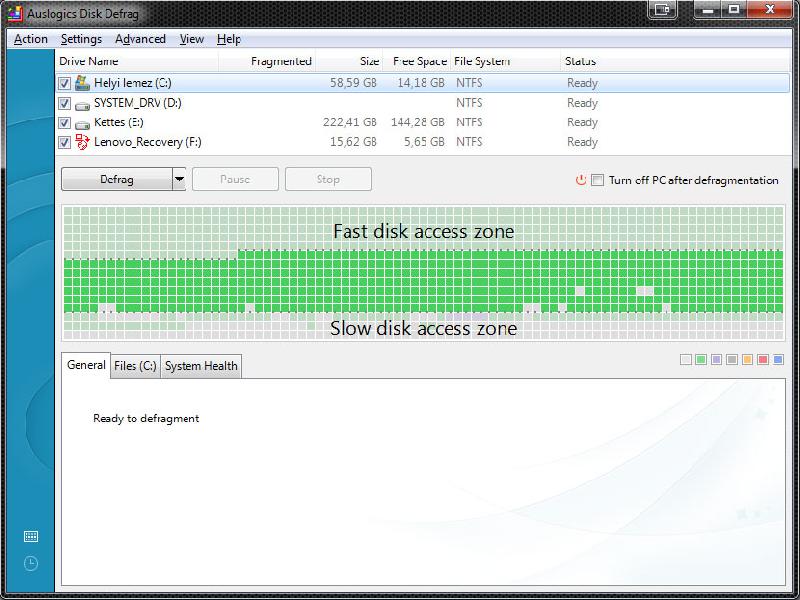Select the Helyi lemez (C:) drive row
Screen dimensions: 800x600
coord(422,83)
